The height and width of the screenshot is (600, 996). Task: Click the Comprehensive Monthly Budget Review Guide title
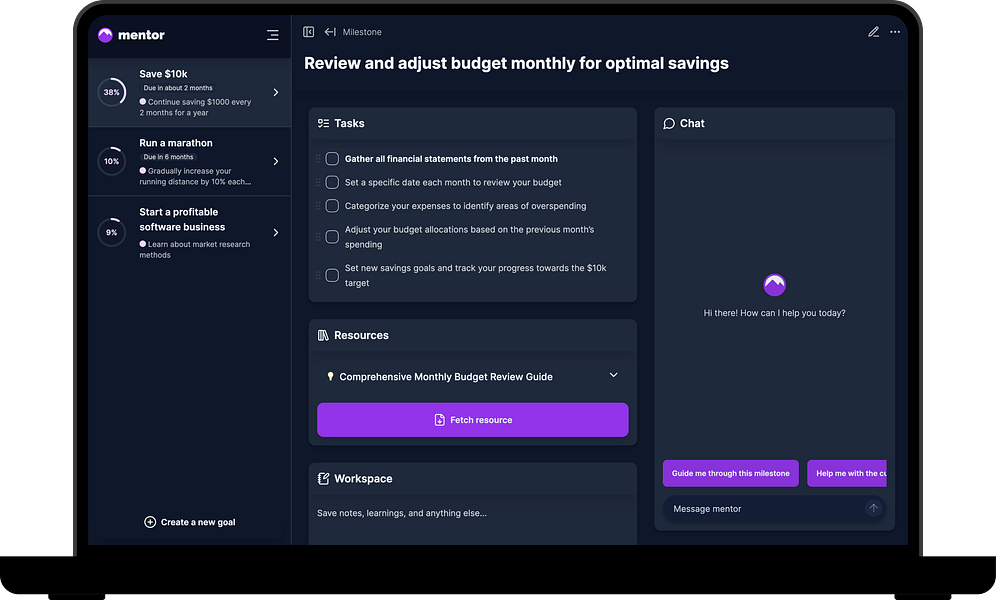(446, 377)
